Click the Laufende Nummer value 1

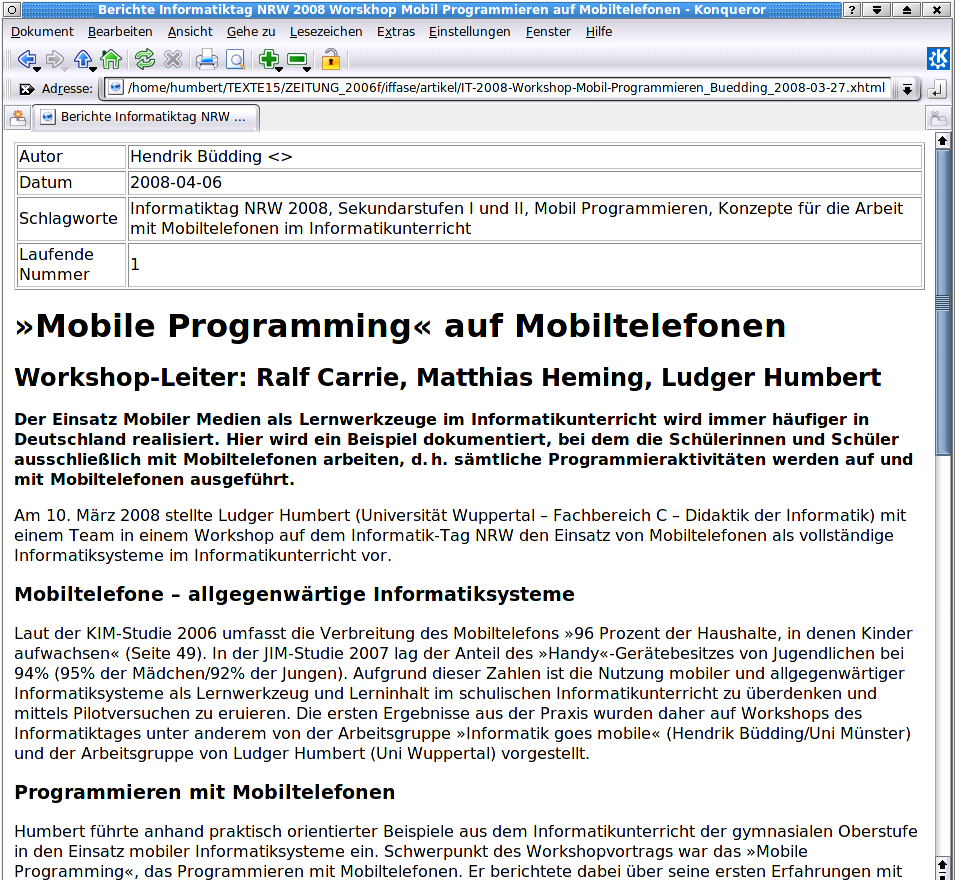tap(524, 264)
